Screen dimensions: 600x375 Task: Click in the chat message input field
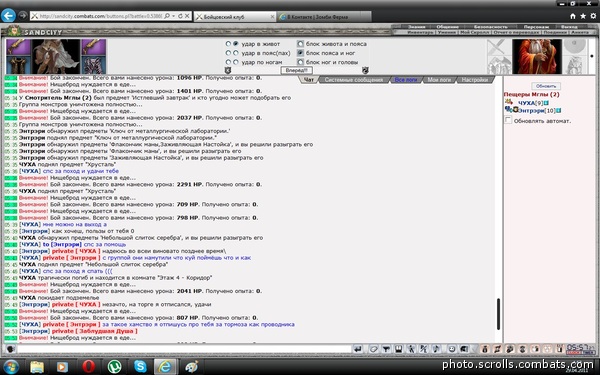pyautogui.click(x=184, y=349)
